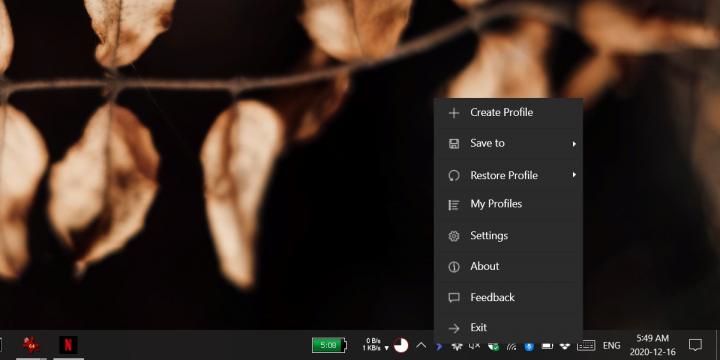This screenshot has width=720, height=360.
Task: Click the muted volume tray icon
Action: 474,346
